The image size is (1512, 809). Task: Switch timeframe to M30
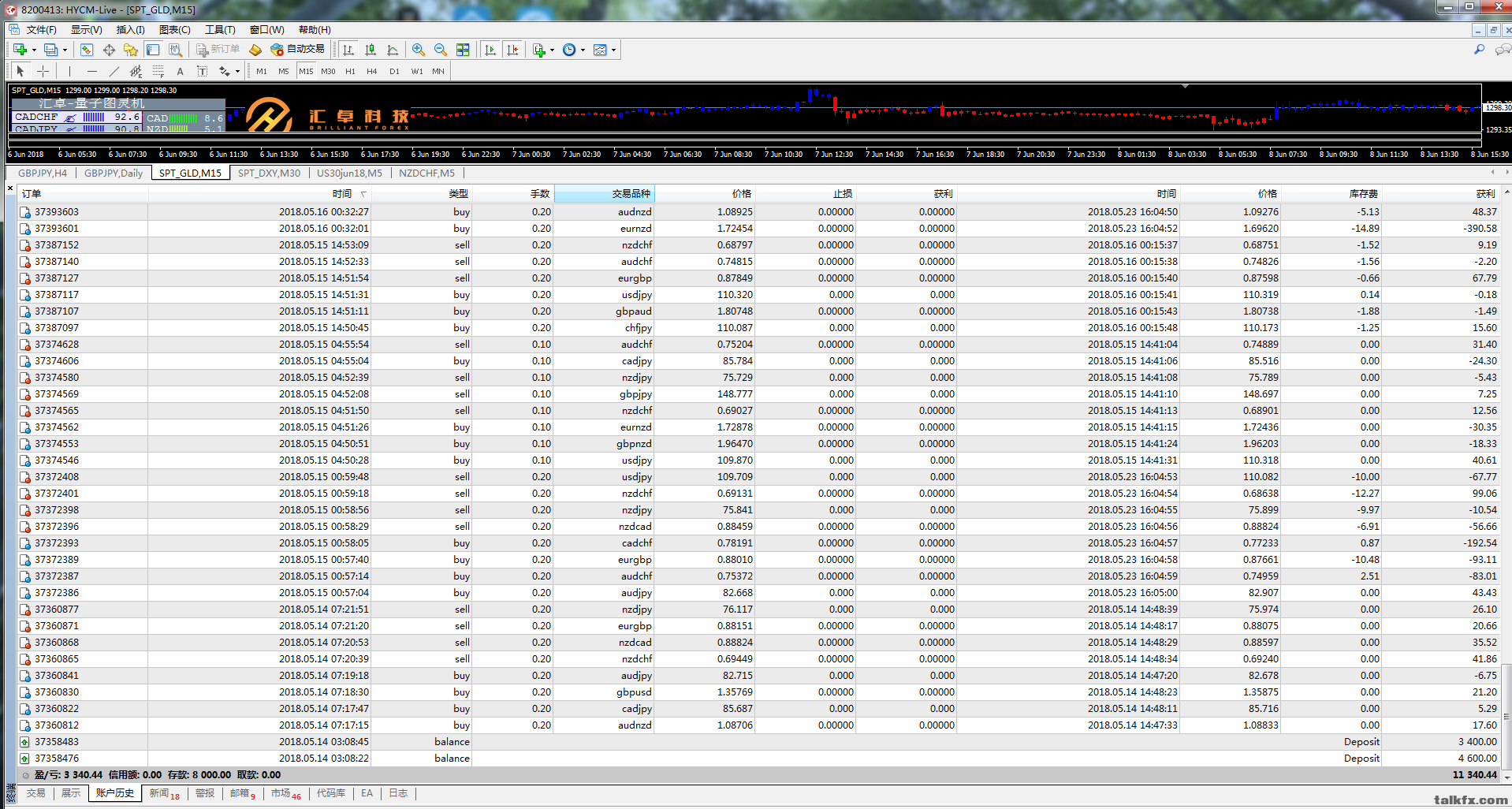tap(328, 71)
